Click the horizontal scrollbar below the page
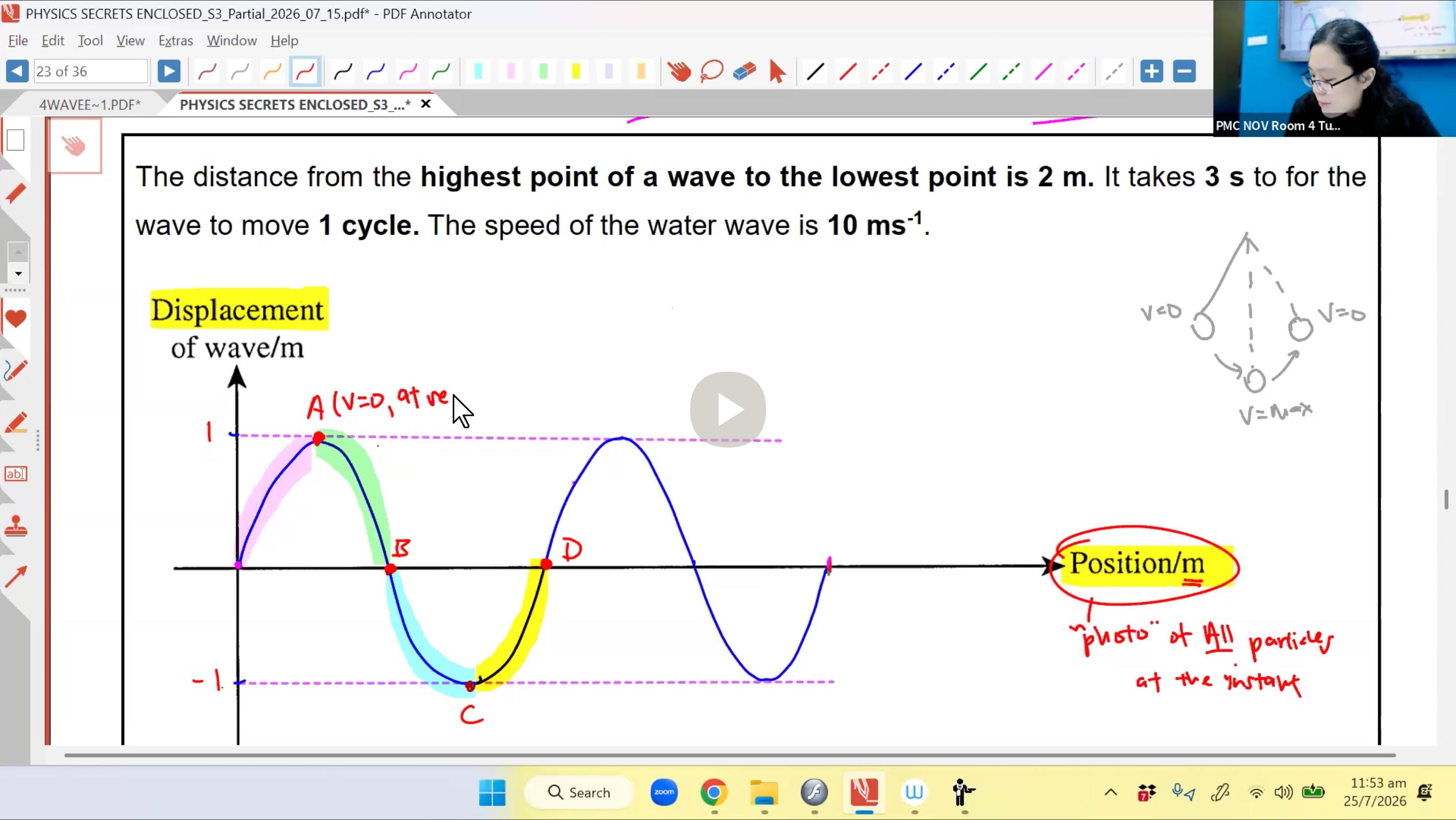Viewport: 1456px width, 820px height. click(x=729, y=755)
